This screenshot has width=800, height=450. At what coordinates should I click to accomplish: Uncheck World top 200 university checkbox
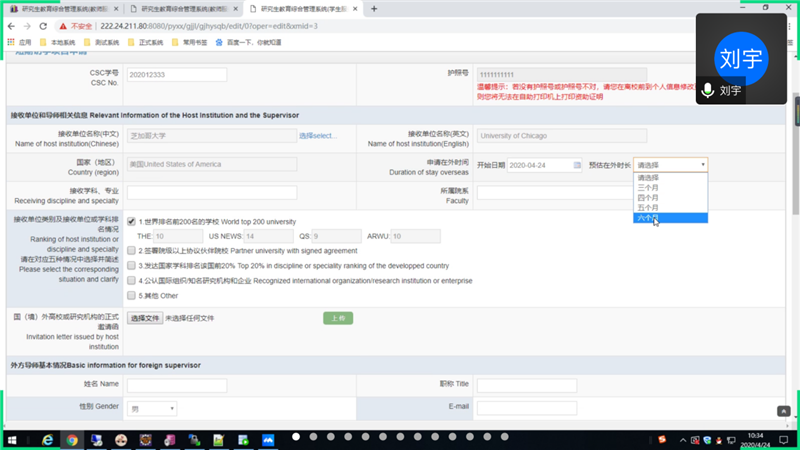[x=131, y=221]
